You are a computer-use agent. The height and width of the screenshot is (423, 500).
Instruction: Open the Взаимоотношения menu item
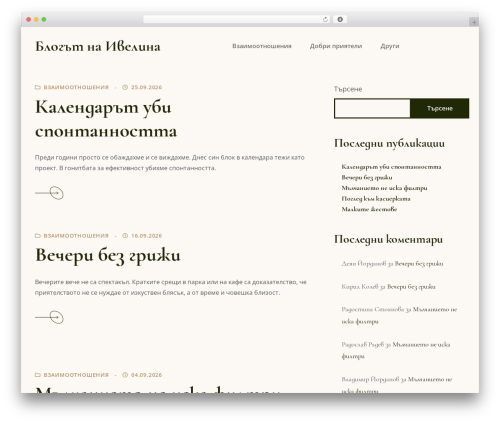pos(262,46)
